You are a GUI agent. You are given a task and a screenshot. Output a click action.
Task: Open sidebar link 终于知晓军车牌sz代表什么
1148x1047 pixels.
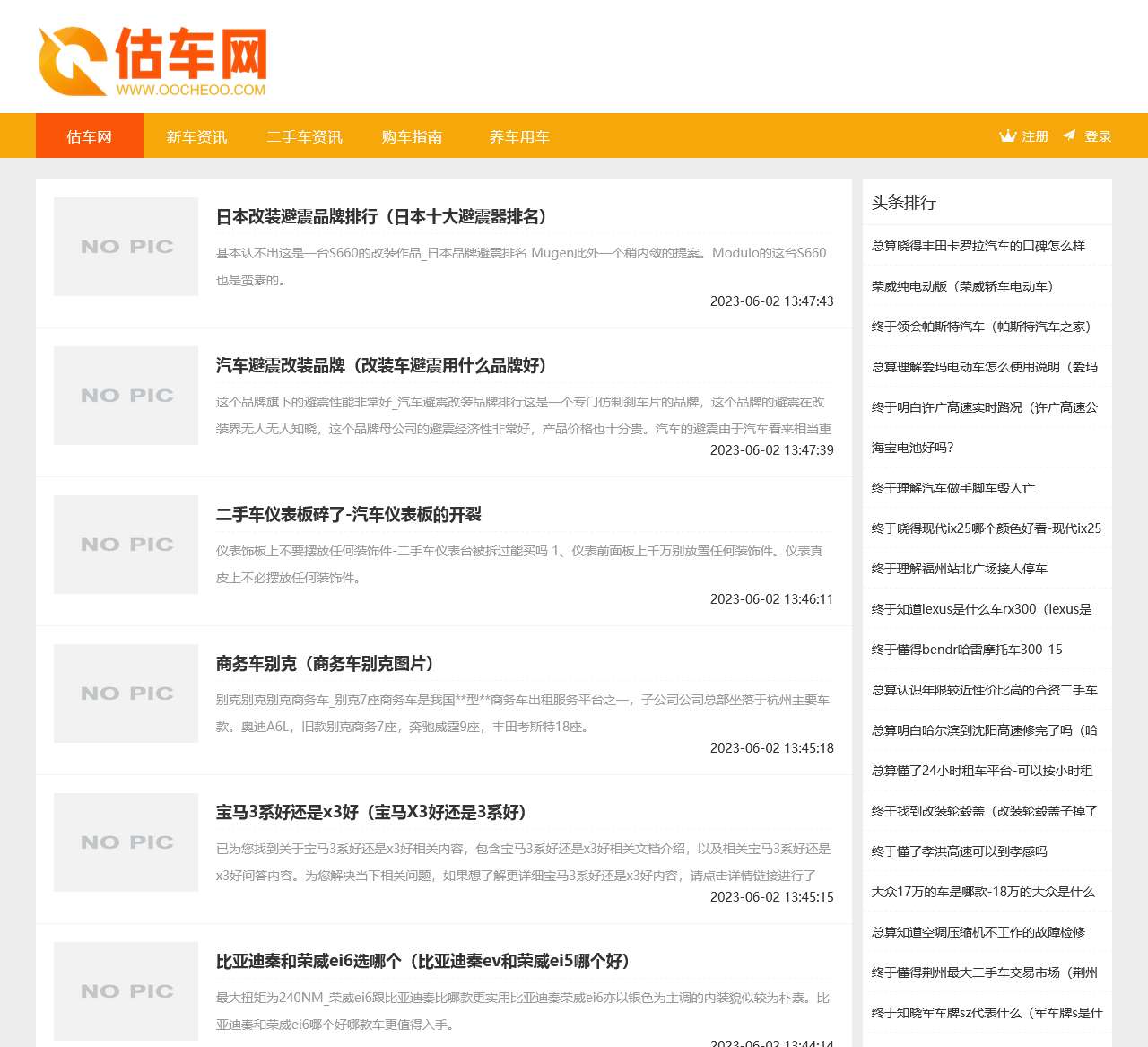987,1013
